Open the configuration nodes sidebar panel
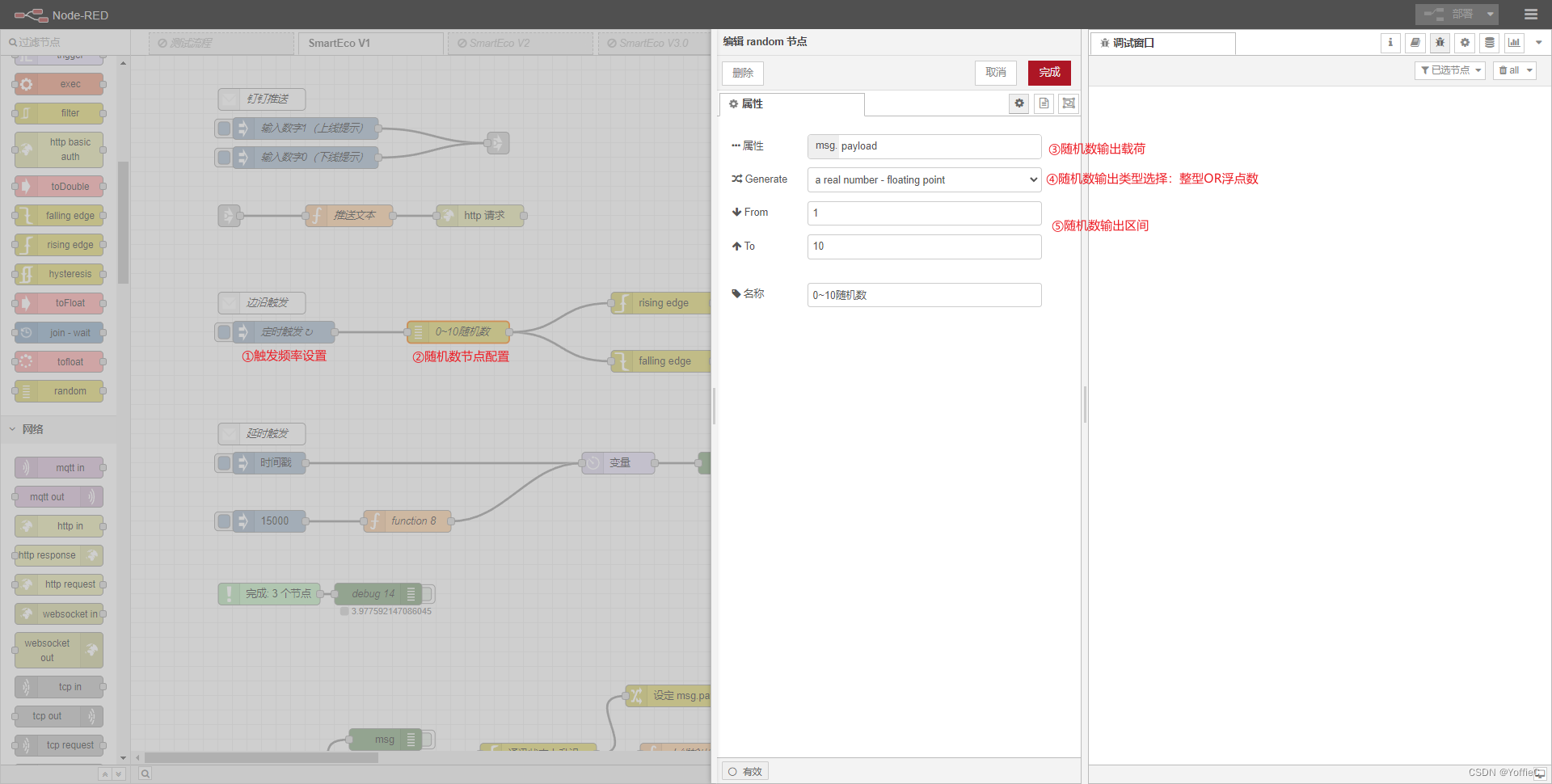This screenshot has width=1552, height=784. pyautogui.click(x=1465, y=43)
